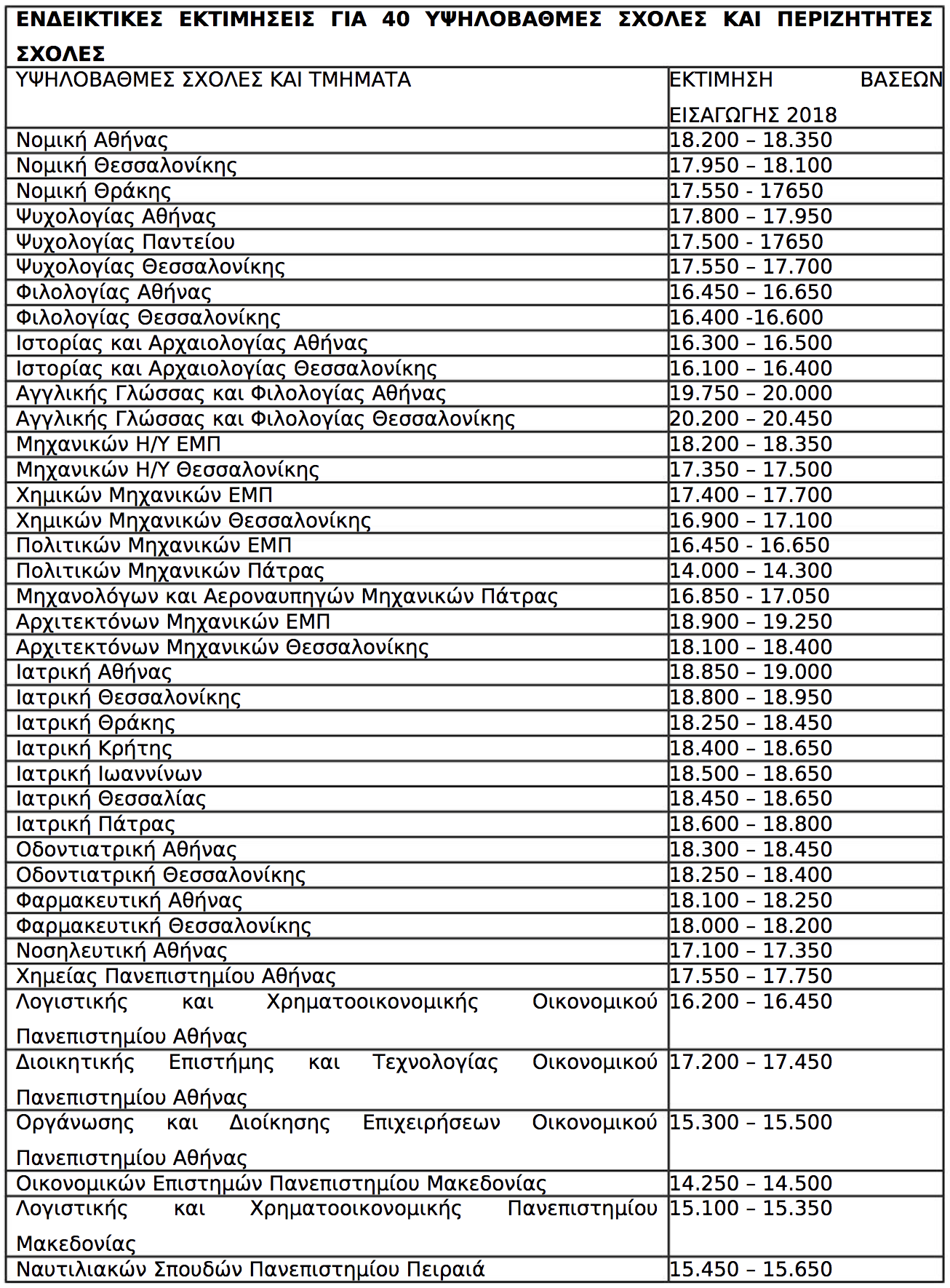
Task: Select the value '18.600 – 18.800'
Action: (751, 824)
